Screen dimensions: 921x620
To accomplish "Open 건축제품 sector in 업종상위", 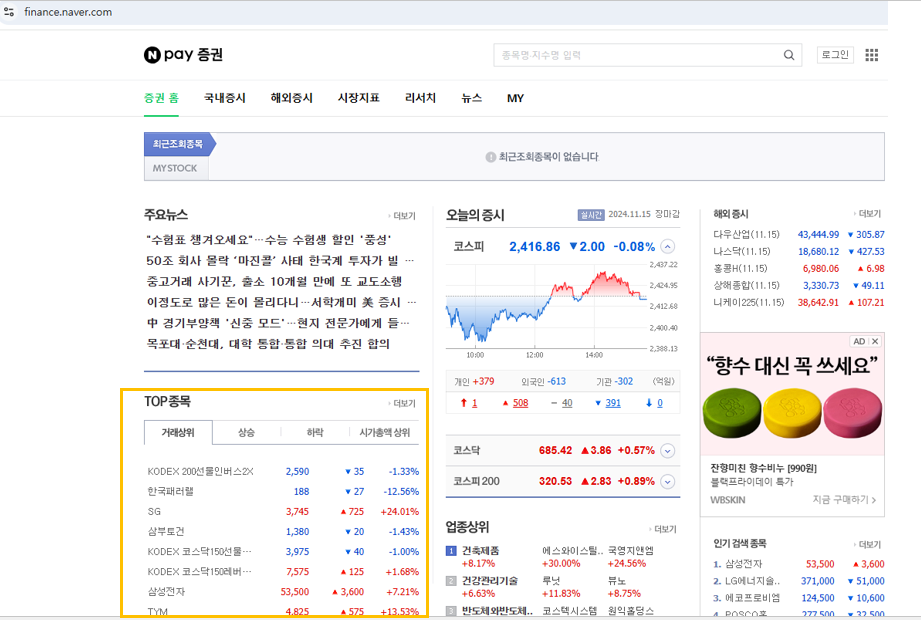I will 480,551.
